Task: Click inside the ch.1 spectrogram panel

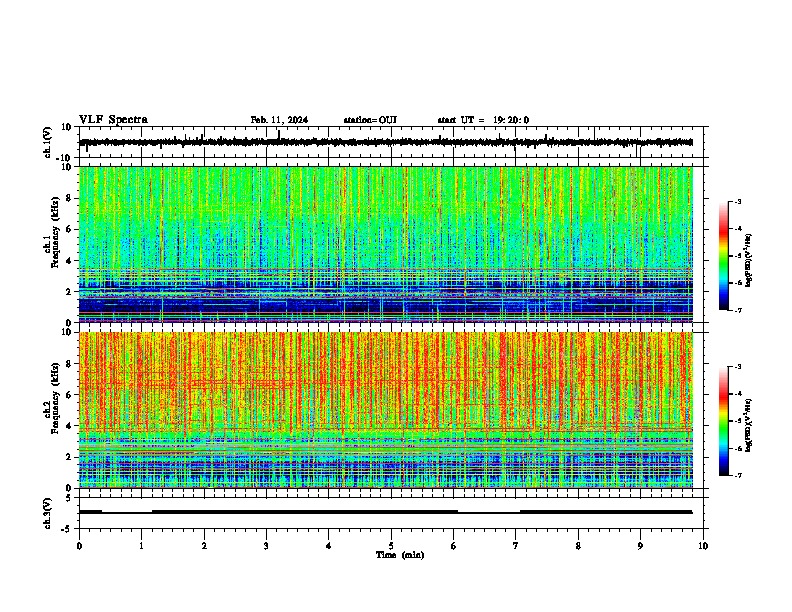Action: (385, 244)
